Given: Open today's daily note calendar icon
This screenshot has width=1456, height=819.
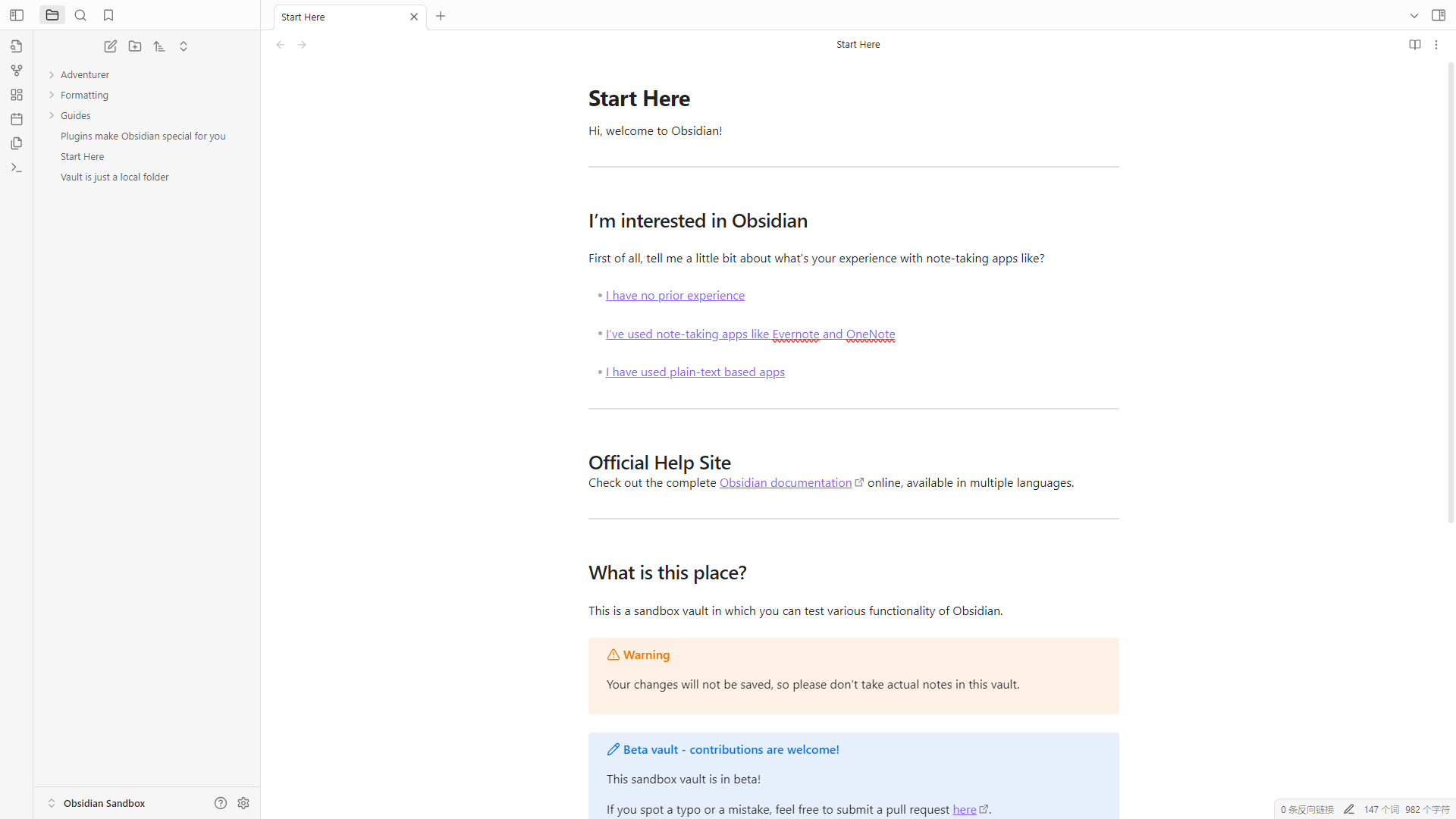Looking at the screenshot, I should (x=16, y=119).
